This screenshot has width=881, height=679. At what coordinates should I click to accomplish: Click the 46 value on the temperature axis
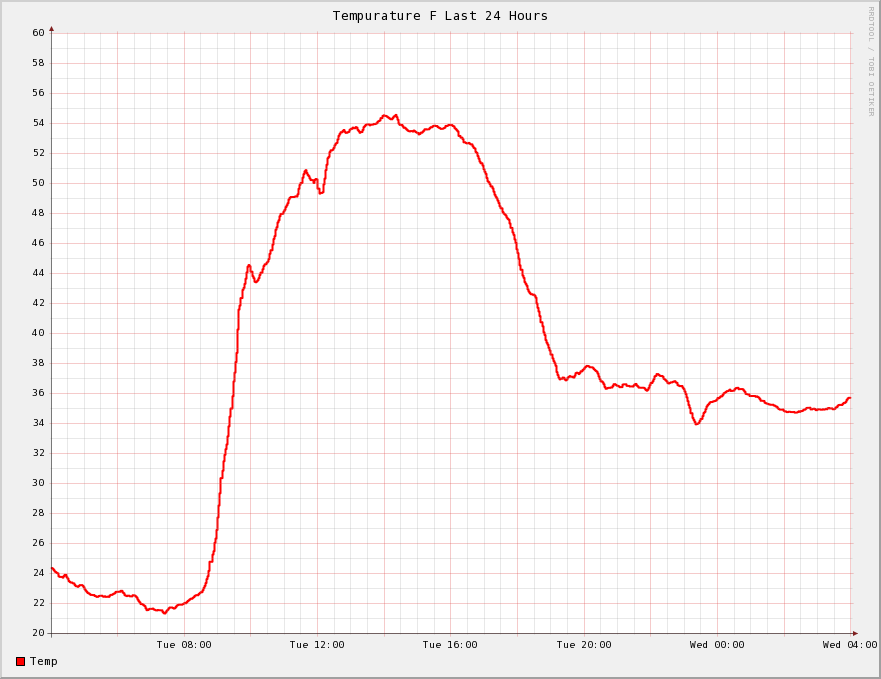(x=38, y=243)
